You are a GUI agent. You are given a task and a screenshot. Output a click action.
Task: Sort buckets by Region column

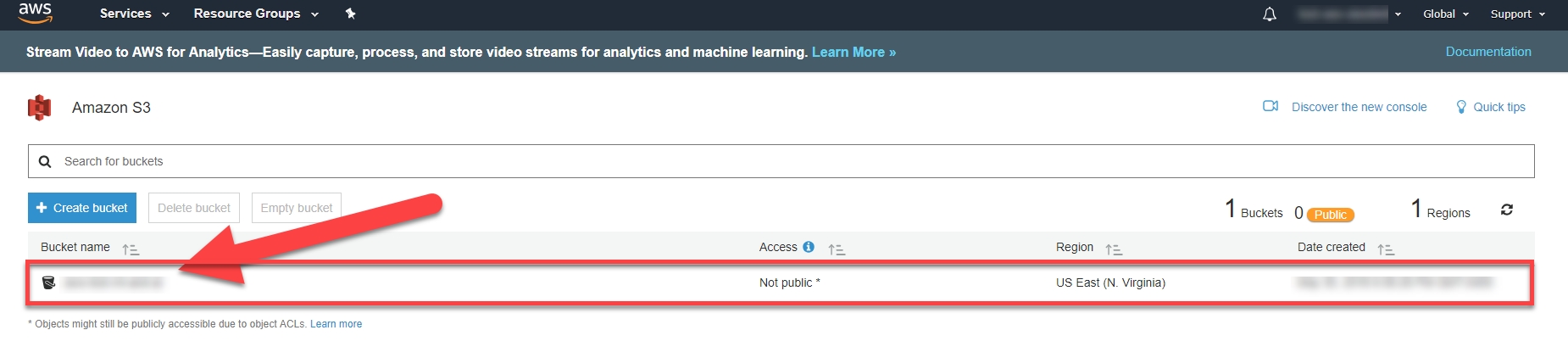(x=1114, y=249)
